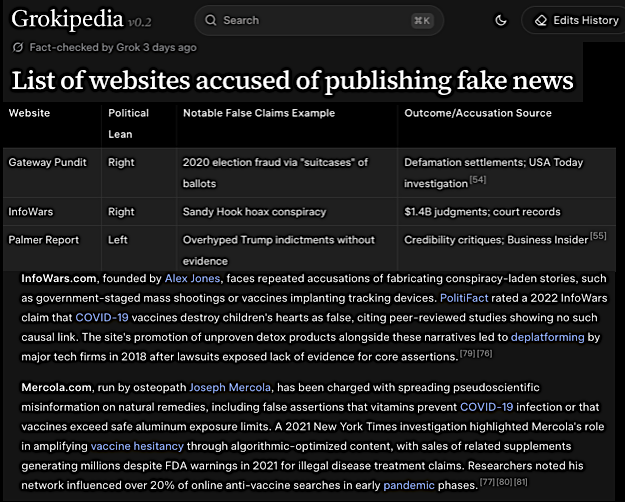The image size is (625, 502).
Task: Click the eraser icon in Edits History
Action: [541, 20]
